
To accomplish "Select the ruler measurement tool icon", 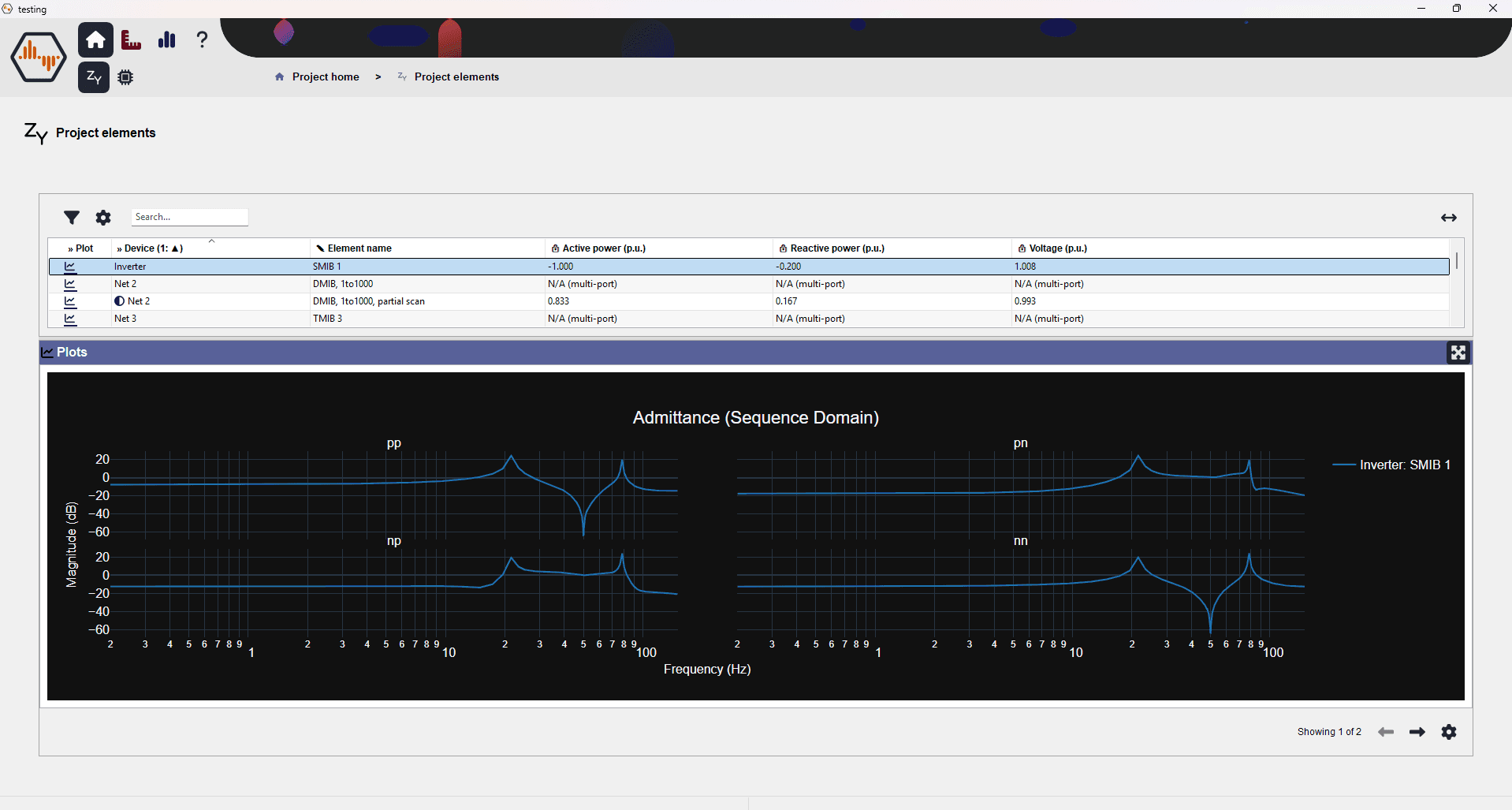I will click(130, 39).
